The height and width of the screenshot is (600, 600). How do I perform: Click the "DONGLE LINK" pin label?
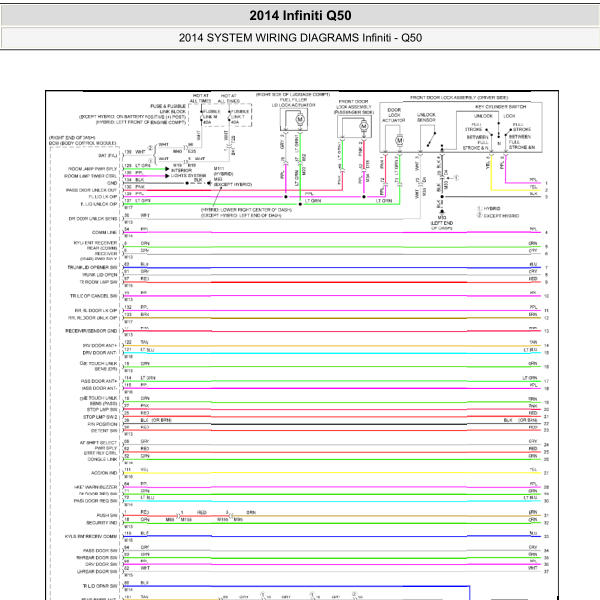(x=102, y=460)
